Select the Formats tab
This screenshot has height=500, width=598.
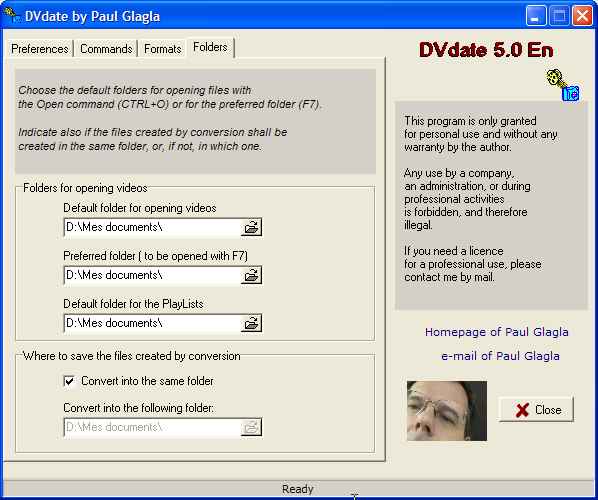point(162,49)
